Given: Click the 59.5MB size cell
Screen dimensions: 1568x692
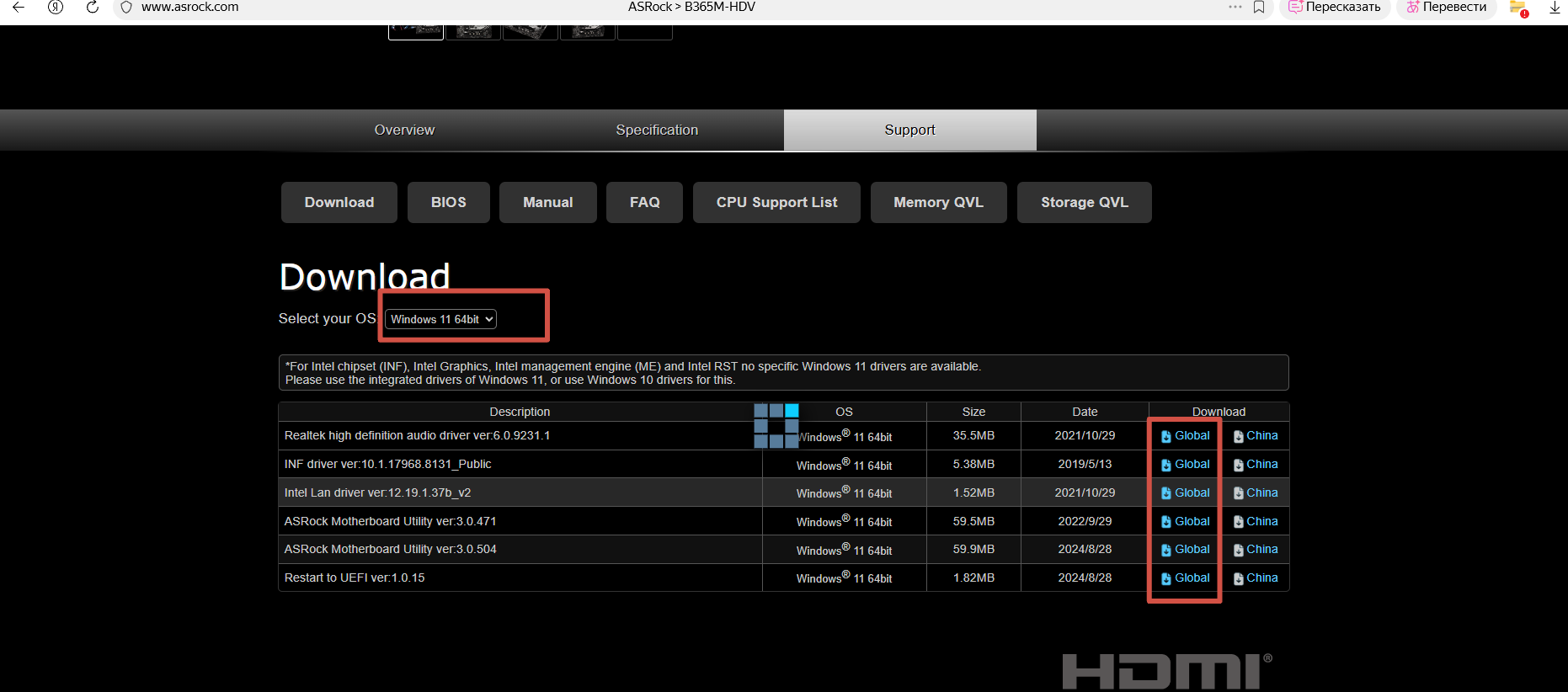Looking at the screenshot, I should [973, 521].
